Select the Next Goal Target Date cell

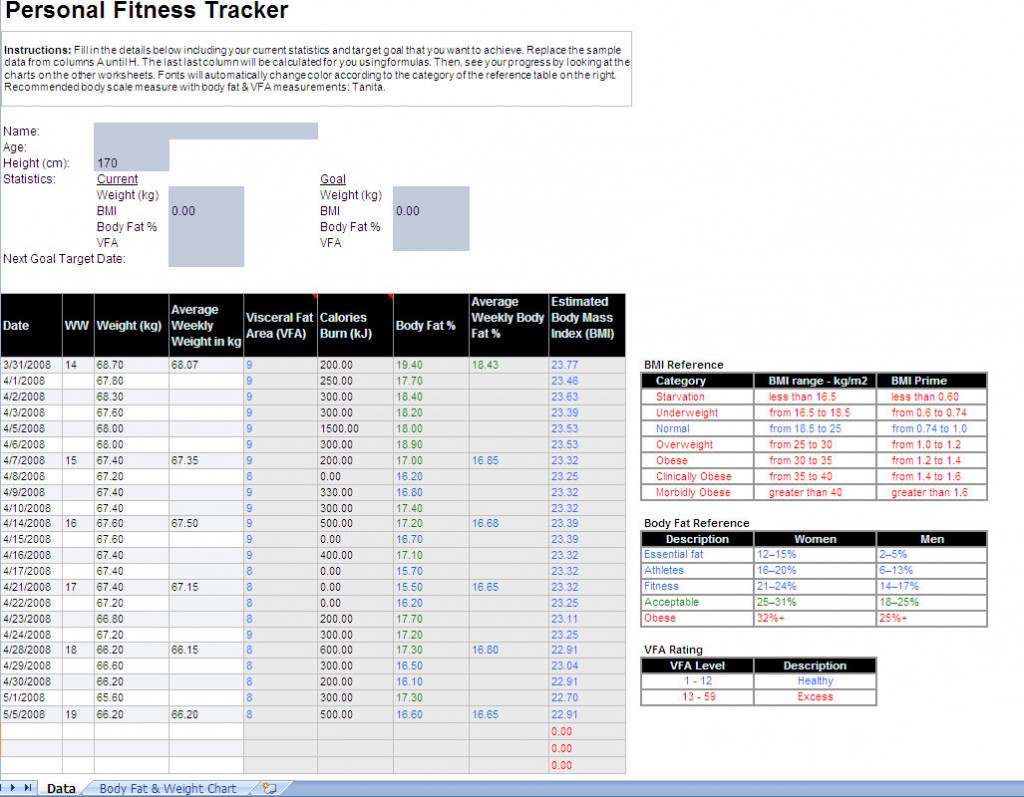[206, 259]
